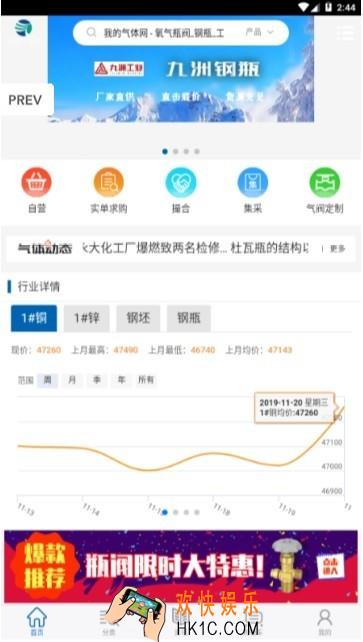363x642 pixels.
Task: Tap the 上月均价 value 47143
Action: pyautogui.click(x=280, y=350)
